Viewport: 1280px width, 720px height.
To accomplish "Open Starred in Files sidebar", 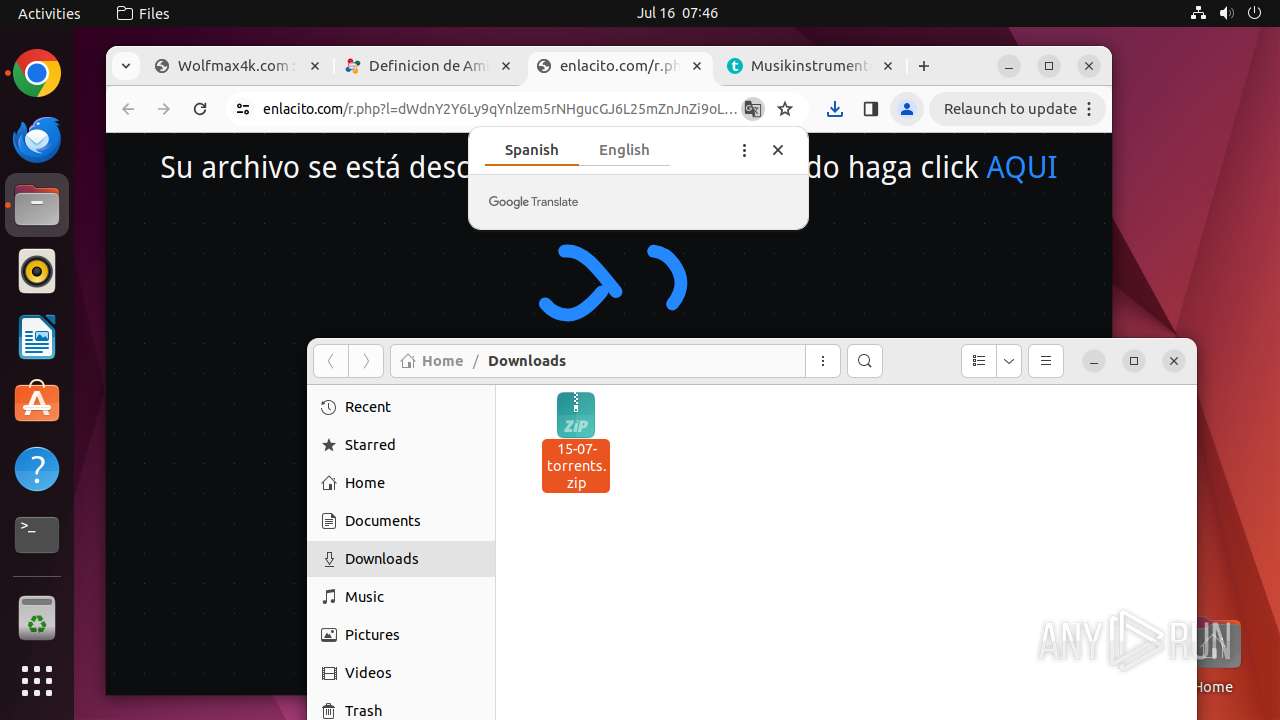I will [x=401, y=445].
